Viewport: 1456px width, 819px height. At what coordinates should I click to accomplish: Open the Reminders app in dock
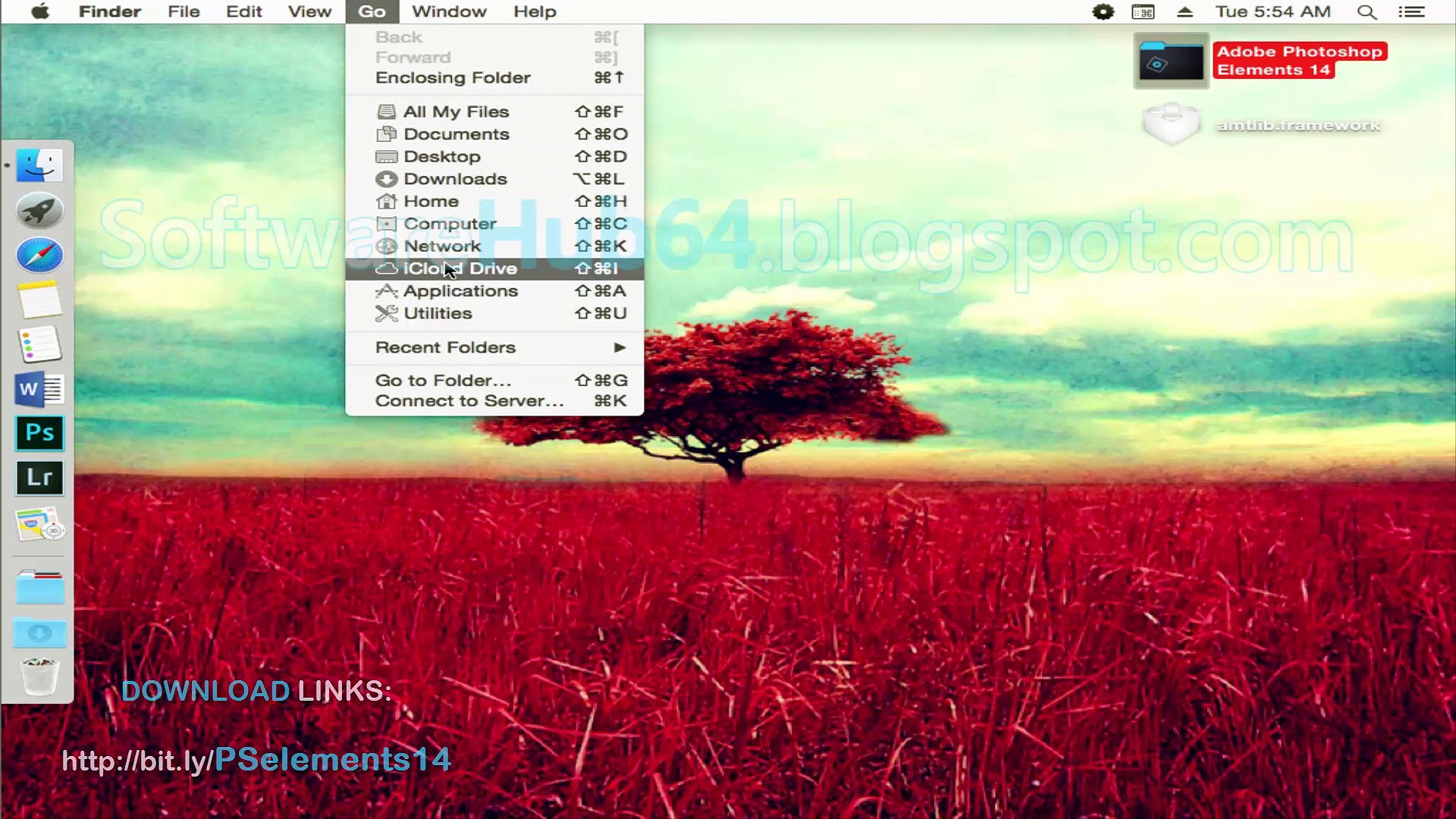pos(39,345)
